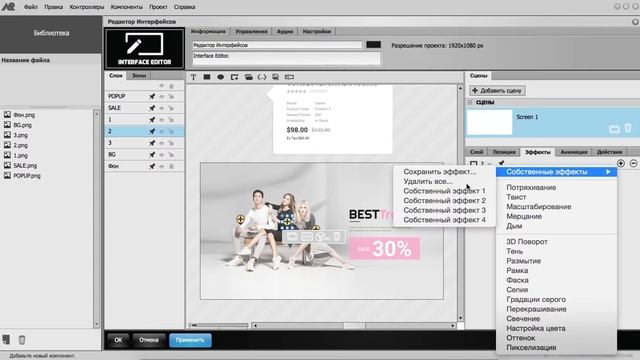The image size is (640, 360).
Task: Click the insert image tool icon
Action: click(276, 77)
